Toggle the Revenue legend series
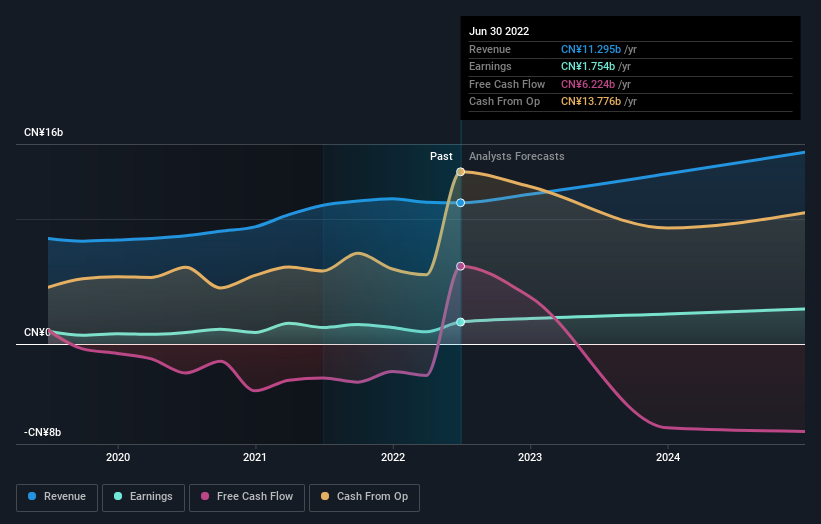Image resolution: width=821 pixels, height=524 pixels. 57,497
